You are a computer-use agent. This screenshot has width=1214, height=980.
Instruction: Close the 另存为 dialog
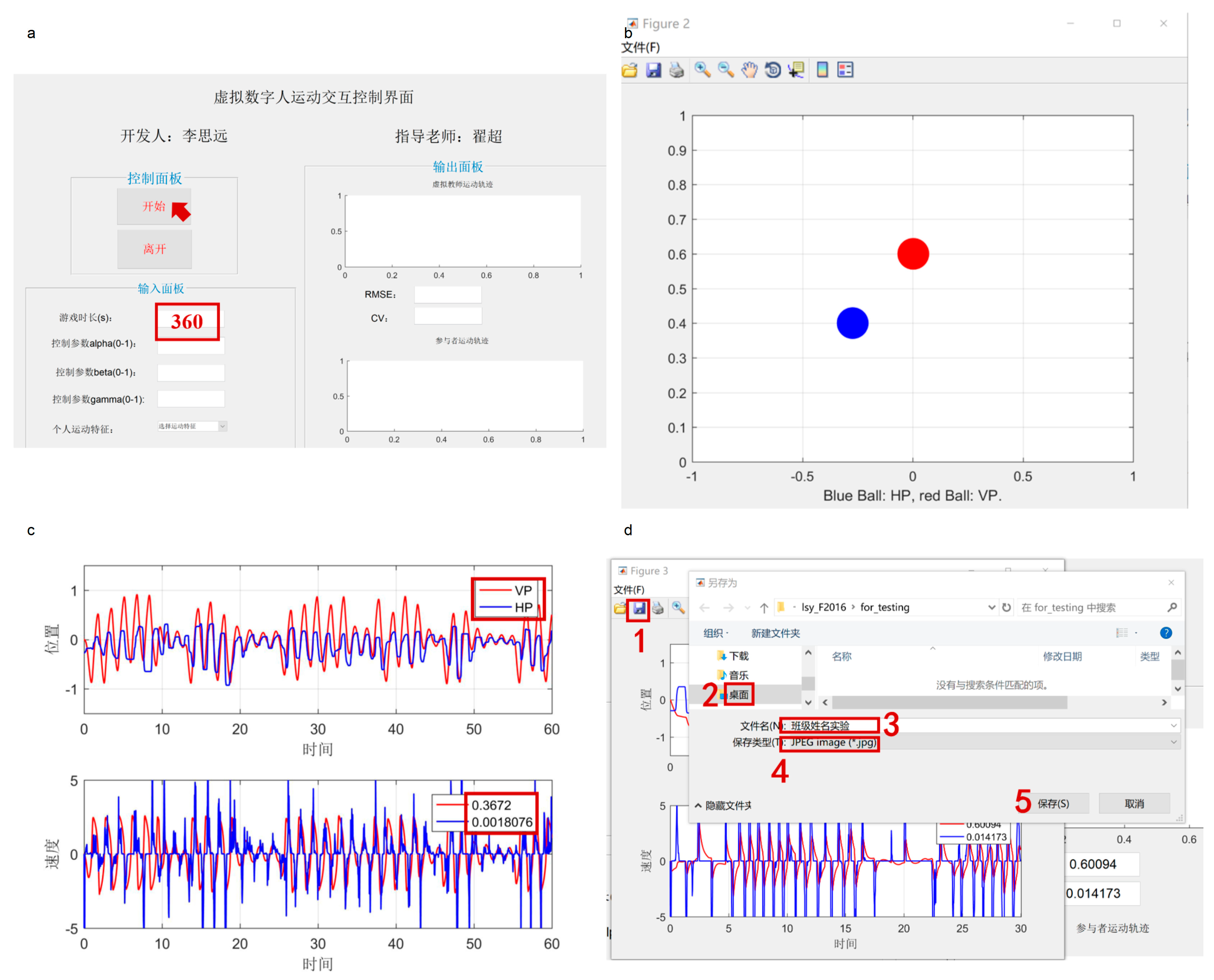pos(1171,583)
